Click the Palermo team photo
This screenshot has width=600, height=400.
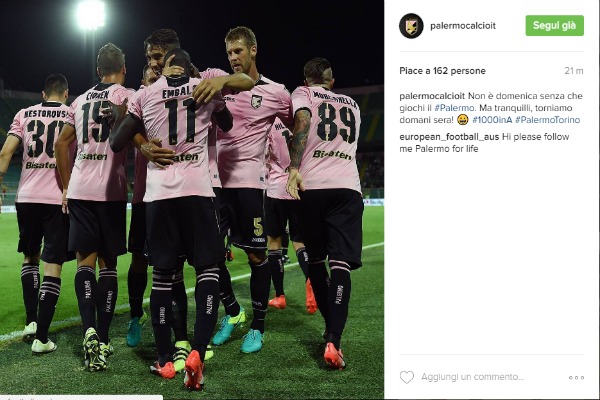(192, 198)
